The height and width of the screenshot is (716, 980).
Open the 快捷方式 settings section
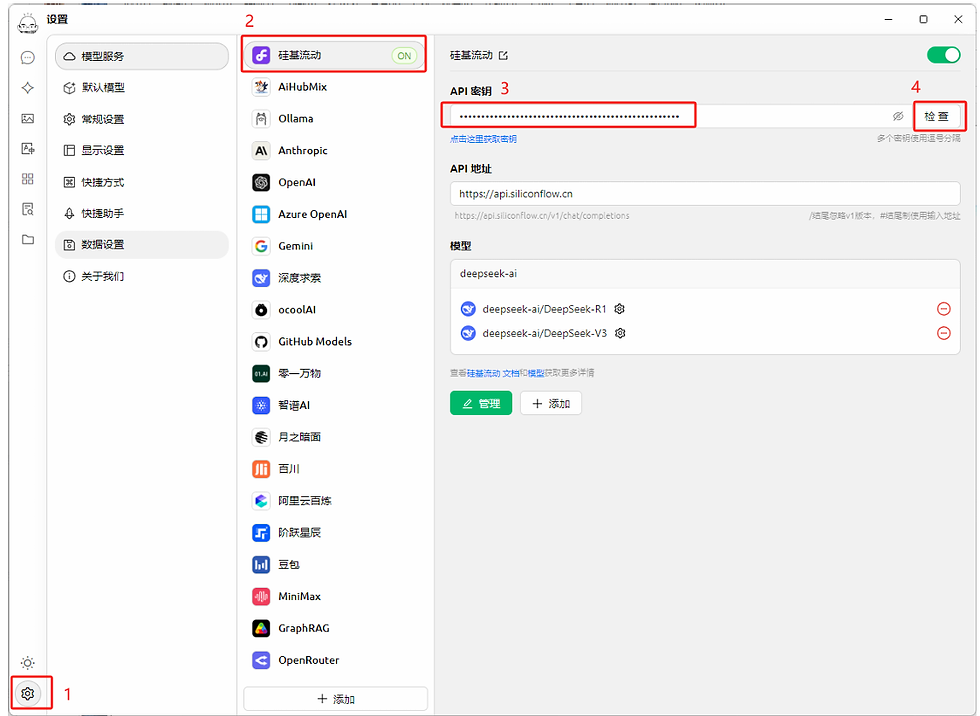142,182
